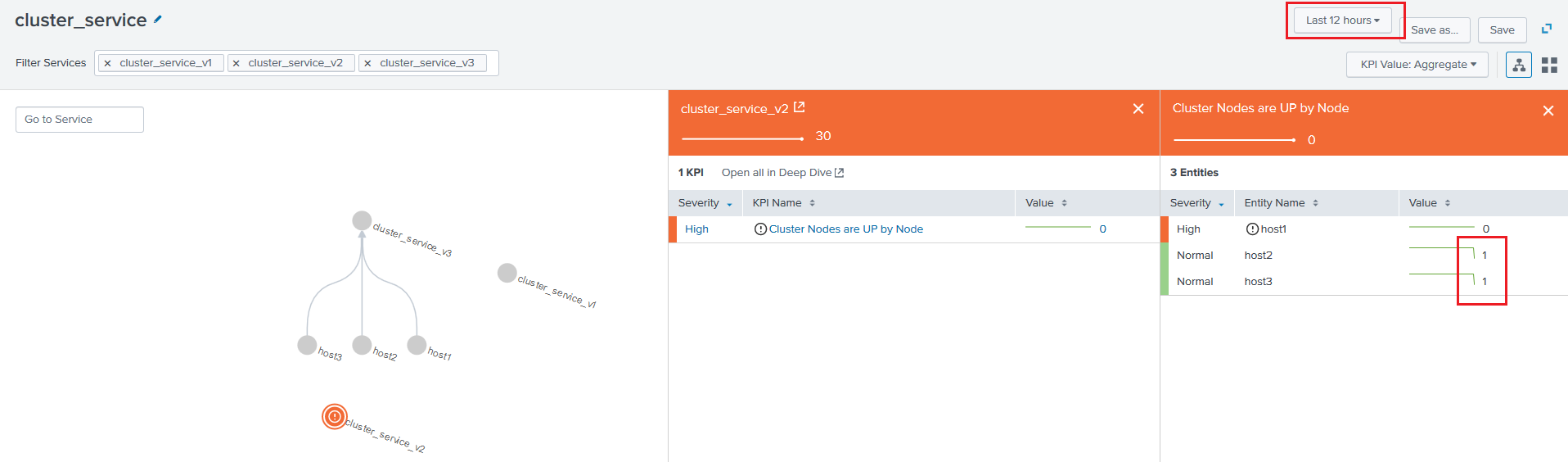Open KPI Value: Aggregate dropdown
This screenshot has width=1568, height=462.
(1417, 65)
